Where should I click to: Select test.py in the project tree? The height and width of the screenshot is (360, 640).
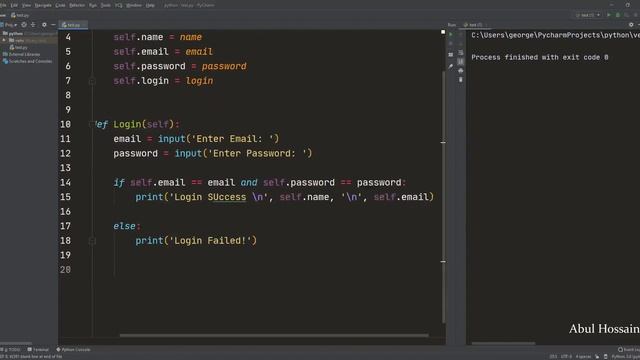(19, 47)
